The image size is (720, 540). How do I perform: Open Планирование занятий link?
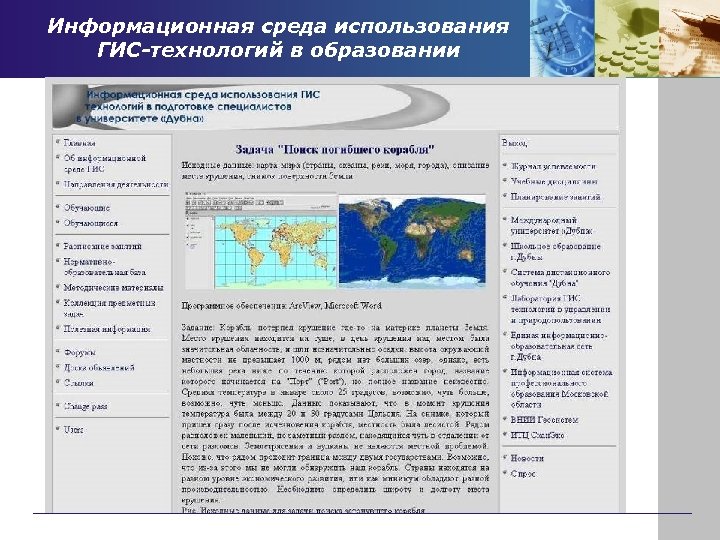[x=556, y=197]
